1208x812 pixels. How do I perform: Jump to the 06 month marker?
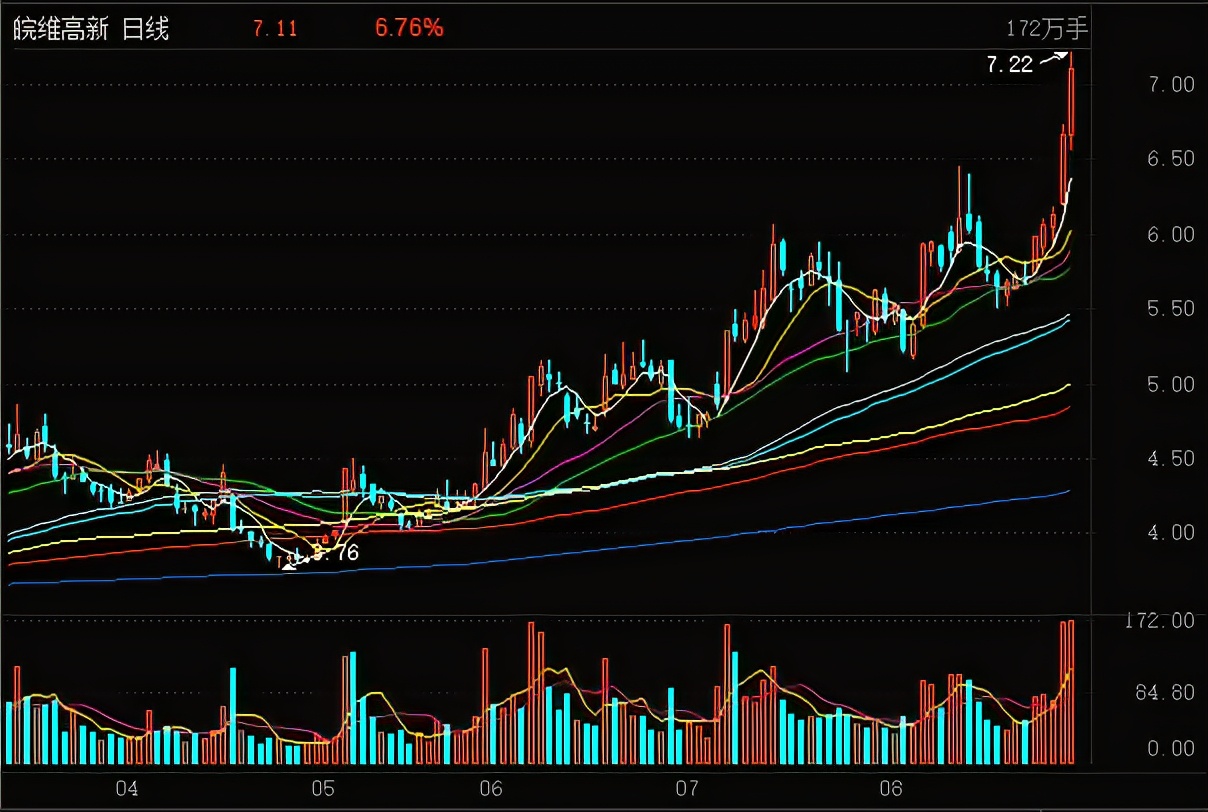(x=490, y=787)
